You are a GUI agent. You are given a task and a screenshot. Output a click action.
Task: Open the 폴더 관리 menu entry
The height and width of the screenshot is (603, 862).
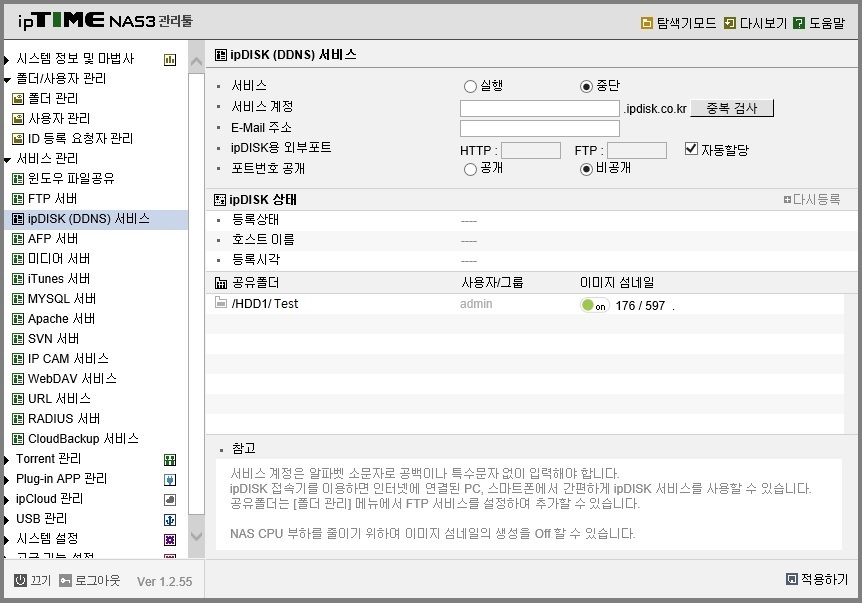pyautogui.click(x=53, y=99)
